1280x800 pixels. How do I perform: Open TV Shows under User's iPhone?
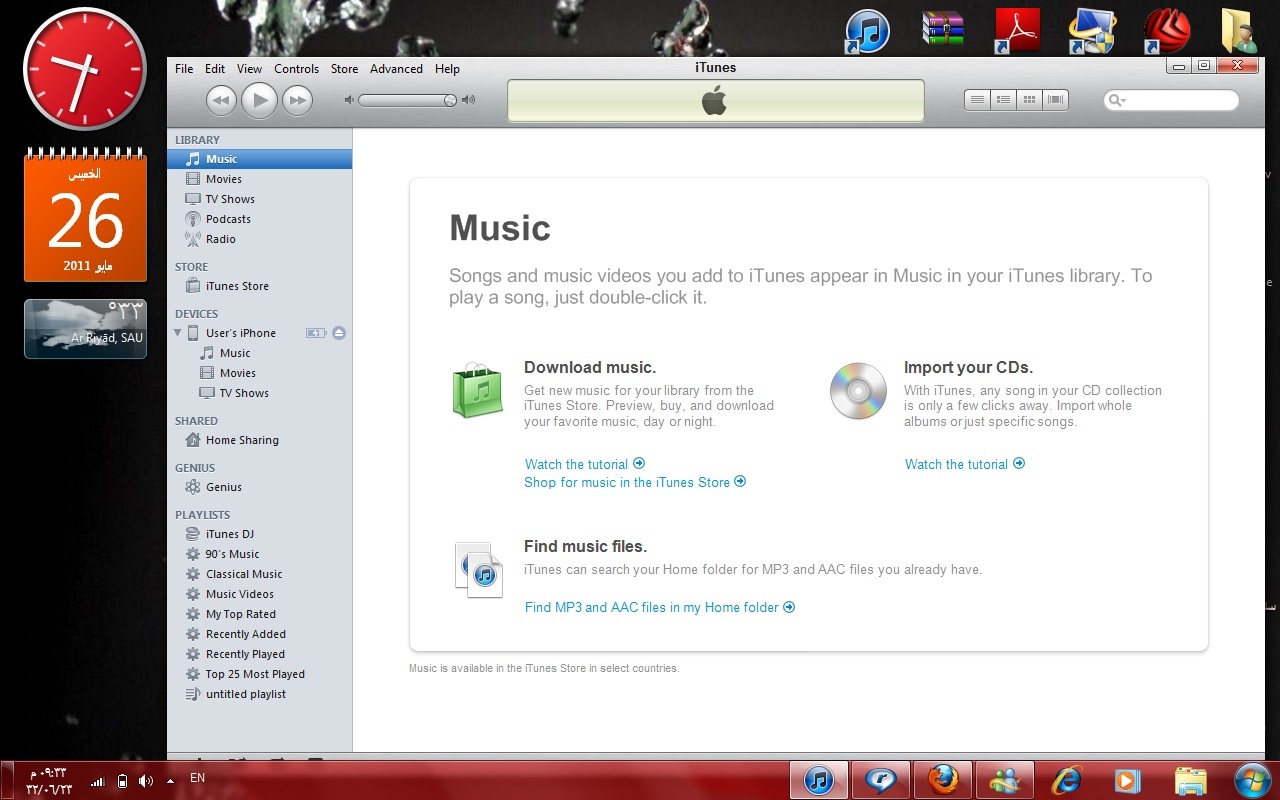tap(259, 393)
